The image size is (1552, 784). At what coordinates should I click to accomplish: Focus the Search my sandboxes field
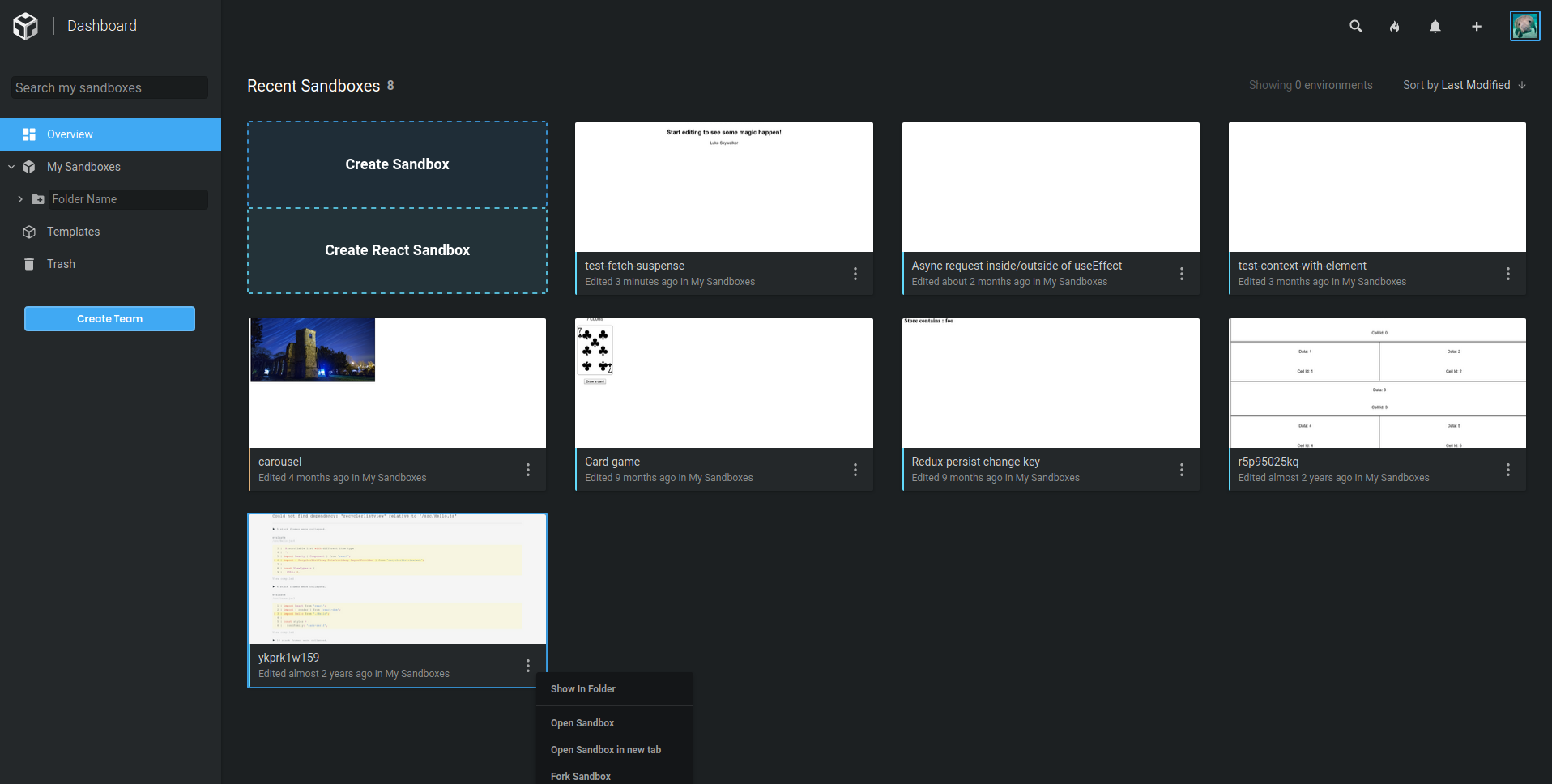pyautogui.click(x=109, y=87)
